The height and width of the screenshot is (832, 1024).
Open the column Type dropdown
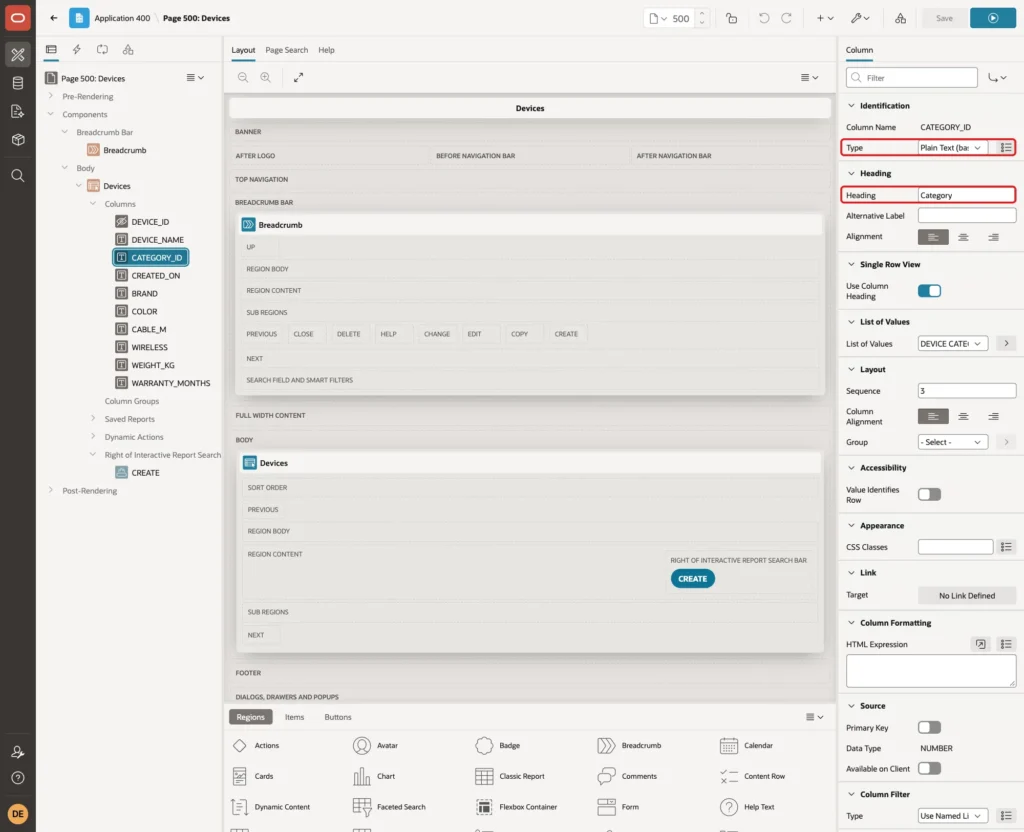pyautogui.click(x=953, y=148)
